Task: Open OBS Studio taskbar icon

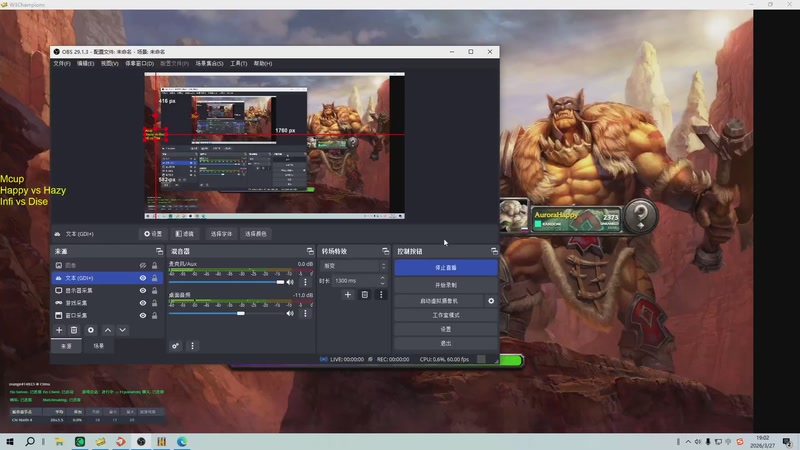Action: click(x=141, y=441)
